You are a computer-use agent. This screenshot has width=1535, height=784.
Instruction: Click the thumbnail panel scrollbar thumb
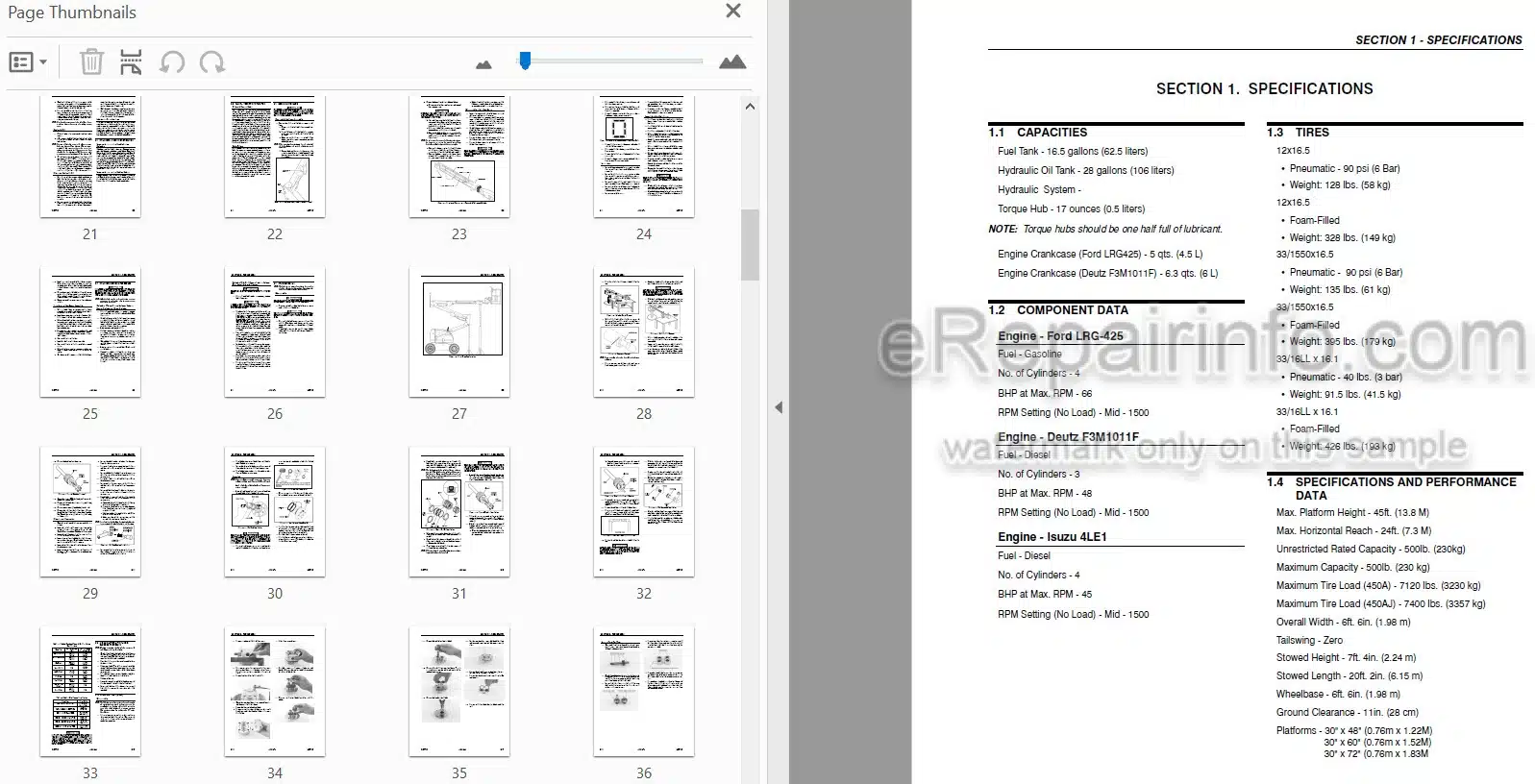pos(750,245)
